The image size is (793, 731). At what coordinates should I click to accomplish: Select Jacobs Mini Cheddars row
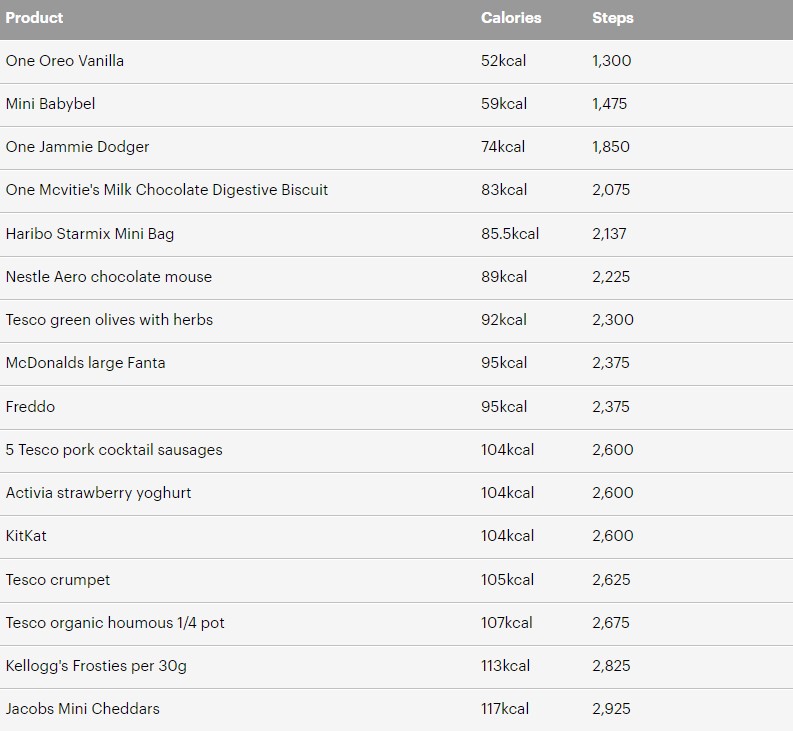[396, 709]
